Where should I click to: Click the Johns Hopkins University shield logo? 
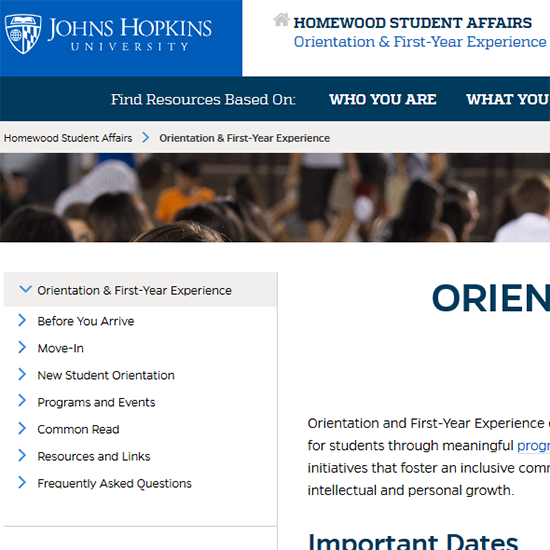pos(23,34)
